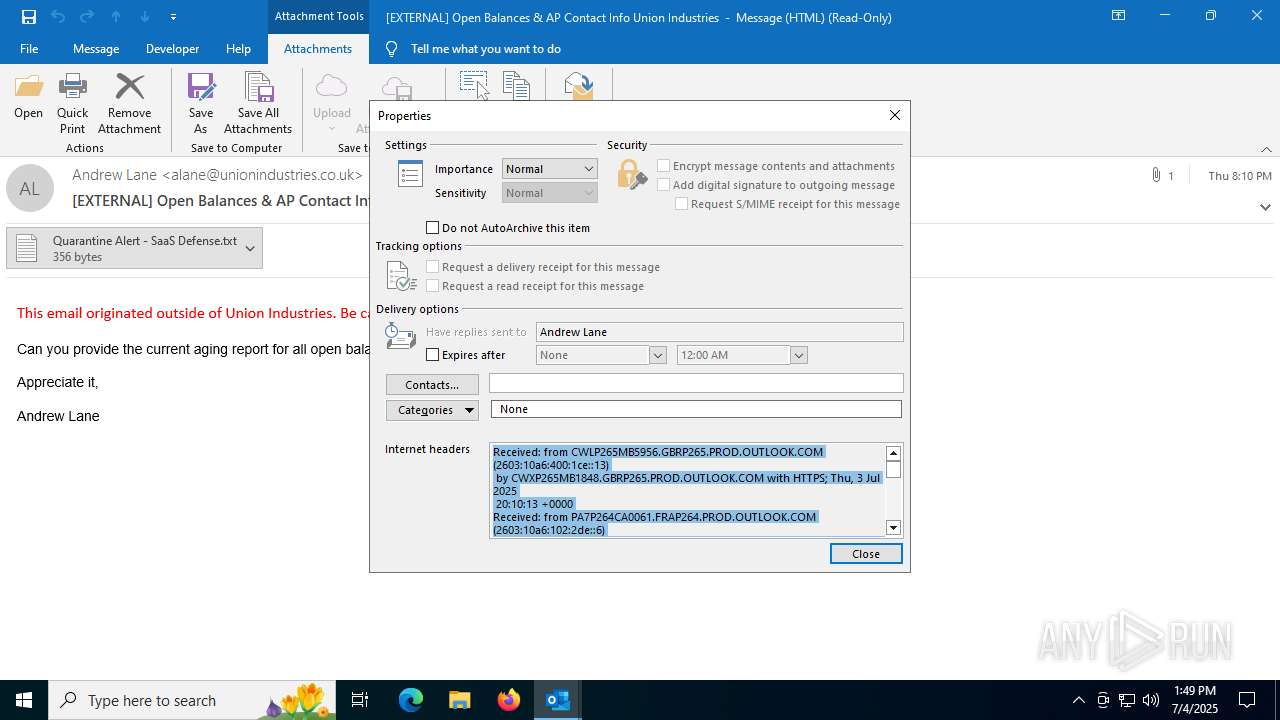Click the AL sender avatar
Viewport: 1280px width, 720px height.
coord(30,188)
